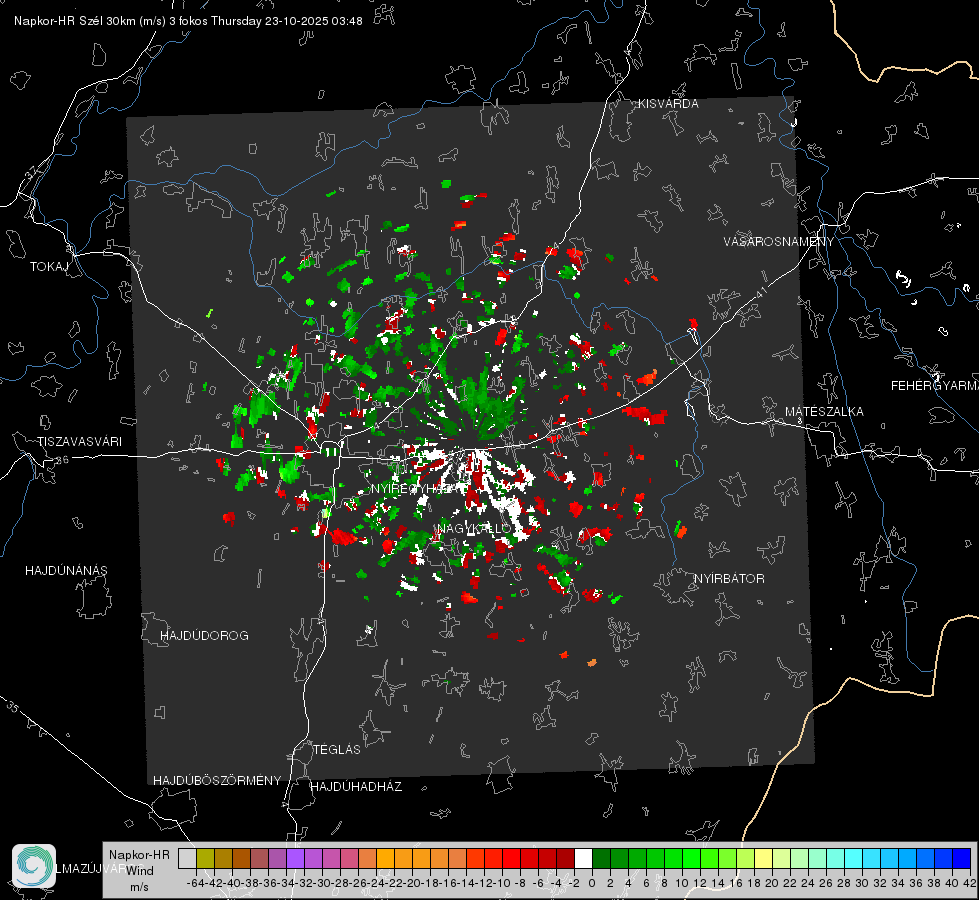Click the FEHÉRGYARMAT town label
The height and width of the screenshot is (900, 979).
pos(934,386)
